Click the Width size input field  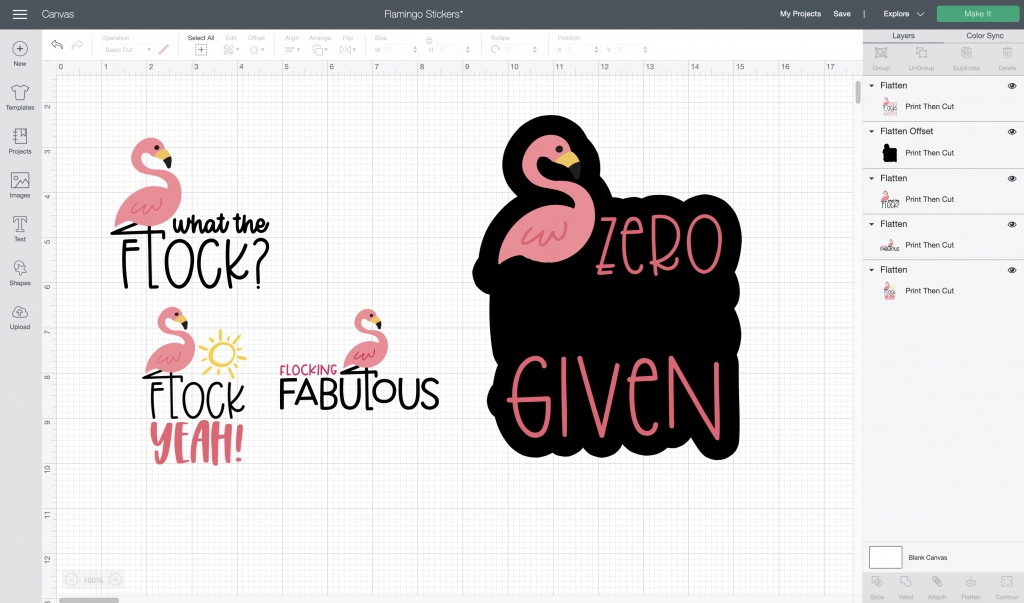point(400,50)
